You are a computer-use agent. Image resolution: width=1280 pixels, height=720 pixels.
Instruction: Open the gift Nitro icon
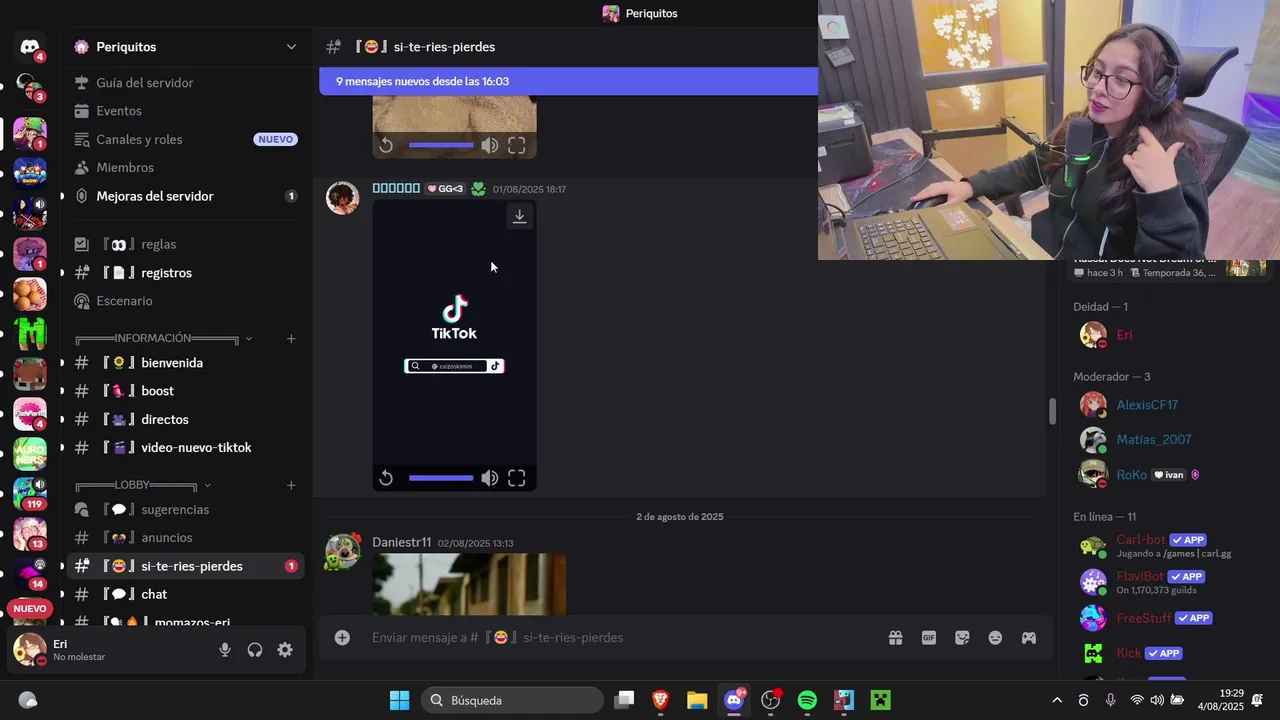click(896, 638)
